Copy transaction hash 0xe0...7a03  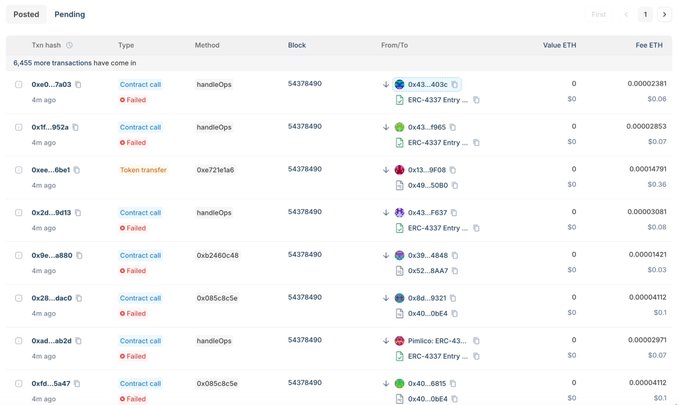(78, 84)
